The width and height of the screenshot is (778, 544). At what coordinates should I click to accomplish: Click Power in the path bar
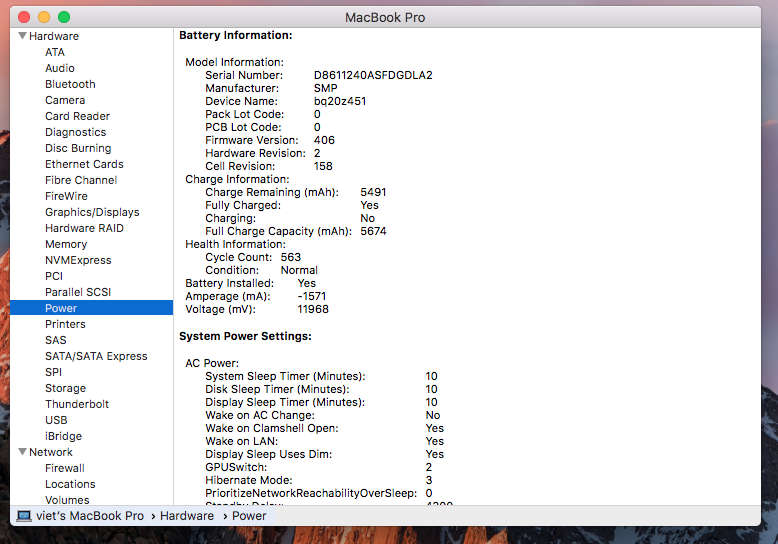tap(249, 516)
